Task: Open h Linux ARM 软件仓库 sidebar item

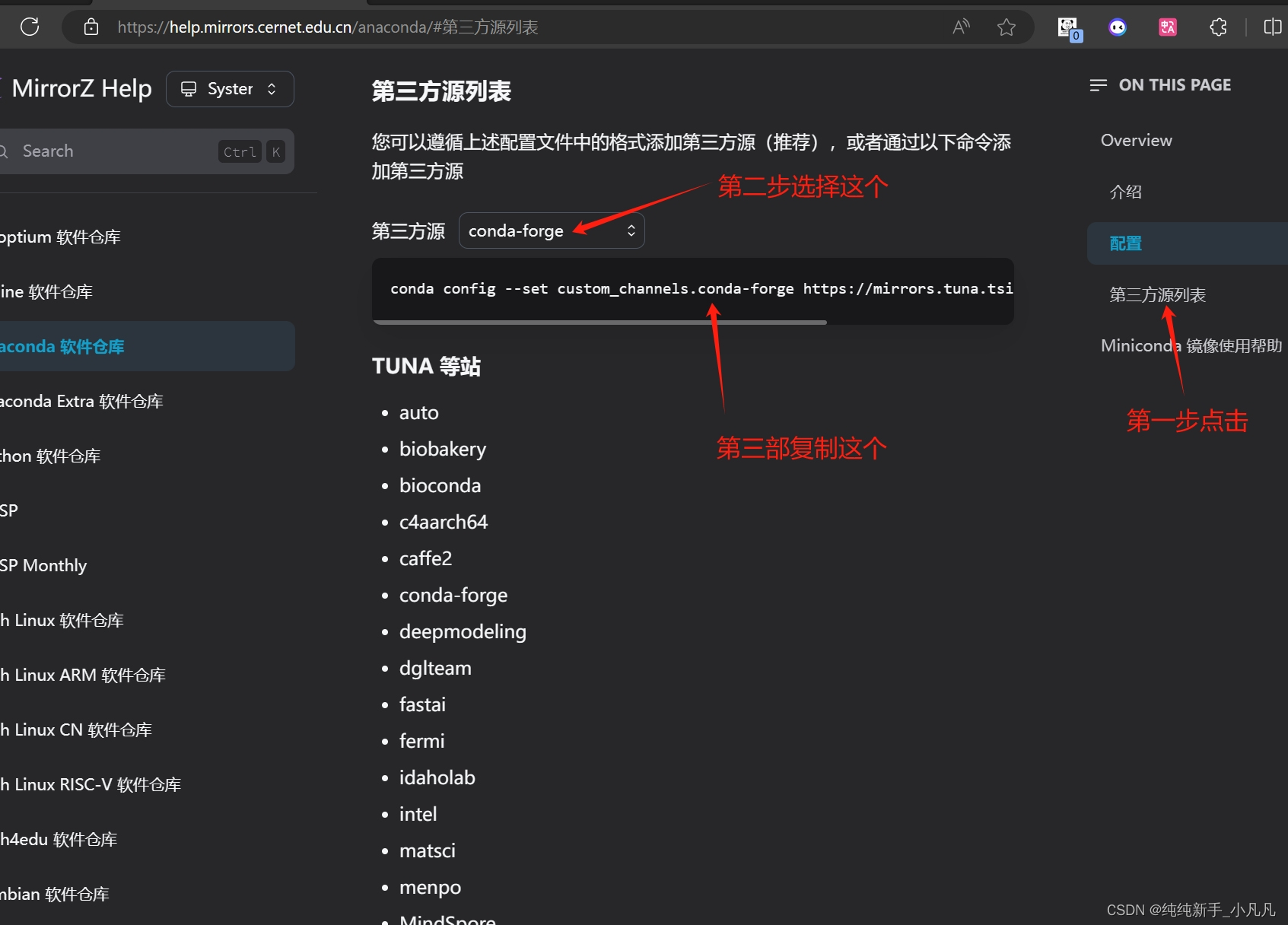Action: click(x=83, y=675)
